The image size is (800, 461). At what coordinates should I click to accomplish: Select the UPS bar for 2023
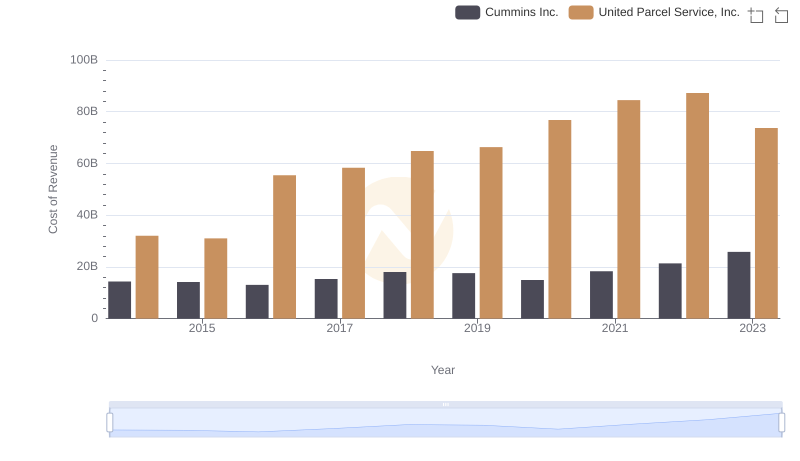click(x=766, y=223)
